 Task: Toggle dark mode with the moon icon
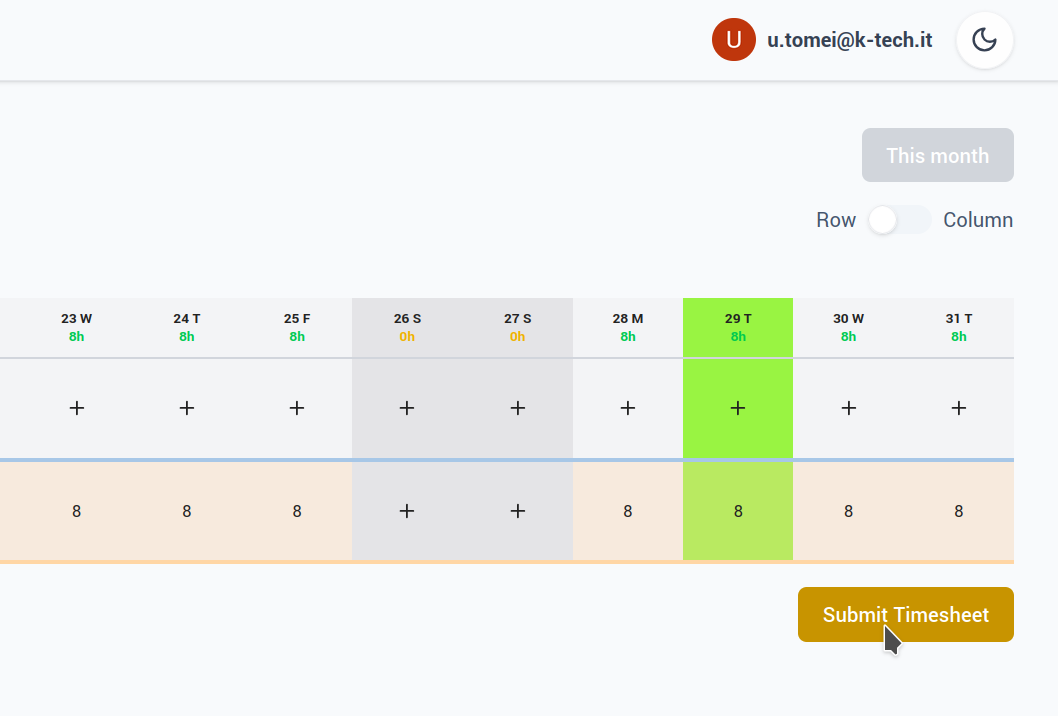pos(985,40)
